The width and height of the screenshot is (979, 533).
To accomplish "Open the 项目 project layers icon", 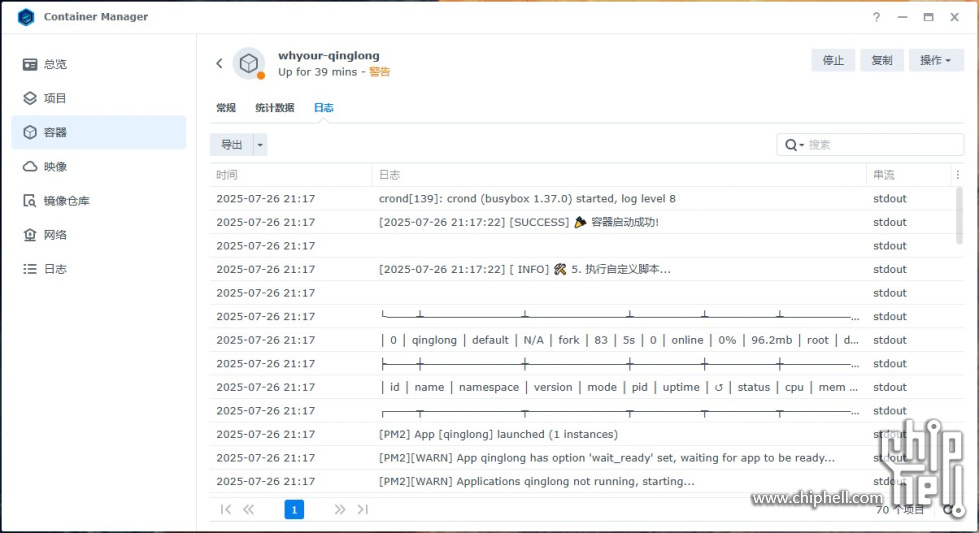I will click(30, 98).
